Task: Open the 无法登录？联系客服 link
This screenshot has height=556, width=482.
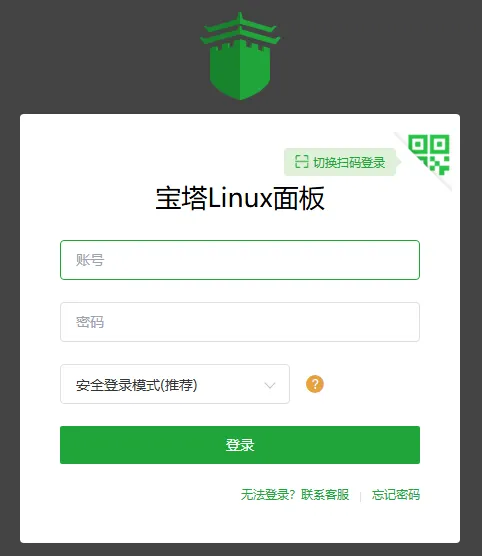Action: pyautogui.click(x=295, y=495)
